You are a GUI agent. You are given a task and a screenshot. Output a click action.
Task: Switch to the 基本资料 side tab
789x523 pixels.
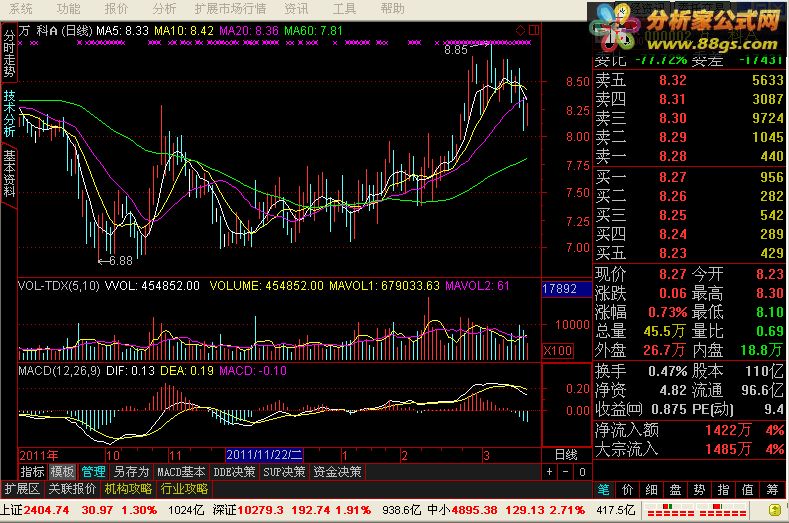[9, 173]
